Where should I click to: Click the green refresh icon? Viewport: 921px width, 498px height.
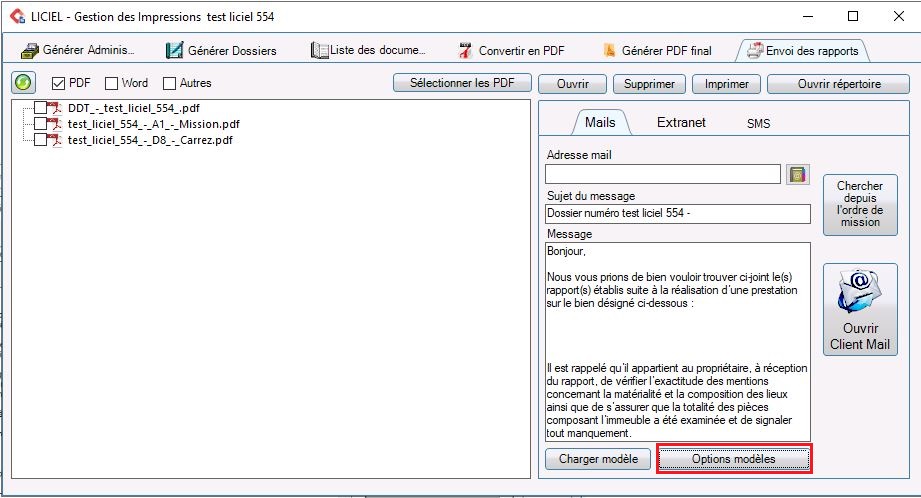[x=23, y=83]
